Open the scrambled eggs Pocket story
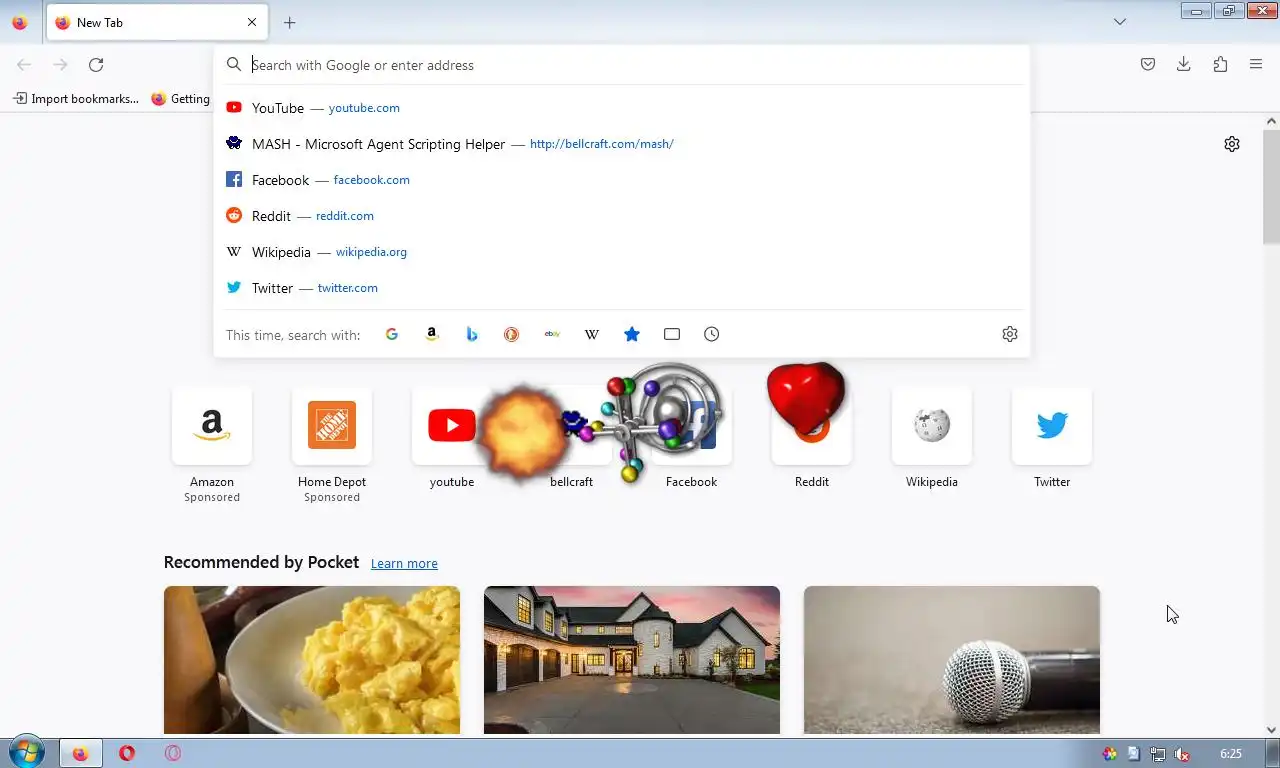1280x768 pixels. coord(312,660)
